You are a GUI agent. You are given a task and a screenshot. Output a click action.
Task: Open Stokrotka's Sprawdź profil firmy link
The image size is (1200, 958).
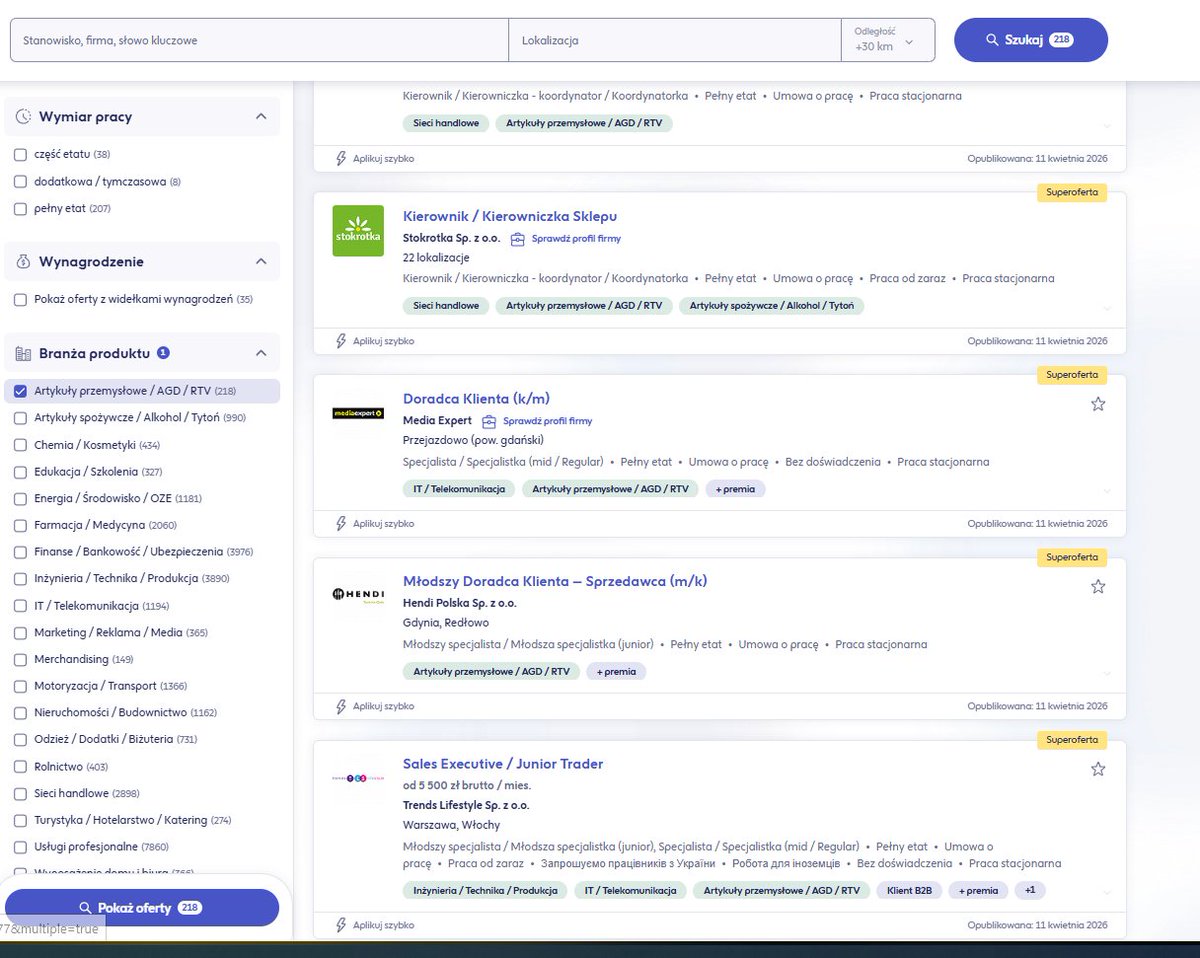pyautogui.click(x=576, y=239)
